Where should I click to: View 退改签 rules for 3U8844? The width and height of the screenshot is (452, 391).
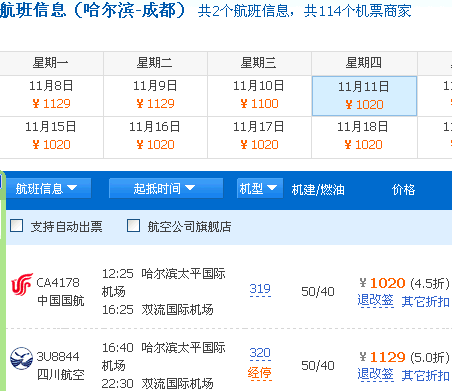(375, 375)
